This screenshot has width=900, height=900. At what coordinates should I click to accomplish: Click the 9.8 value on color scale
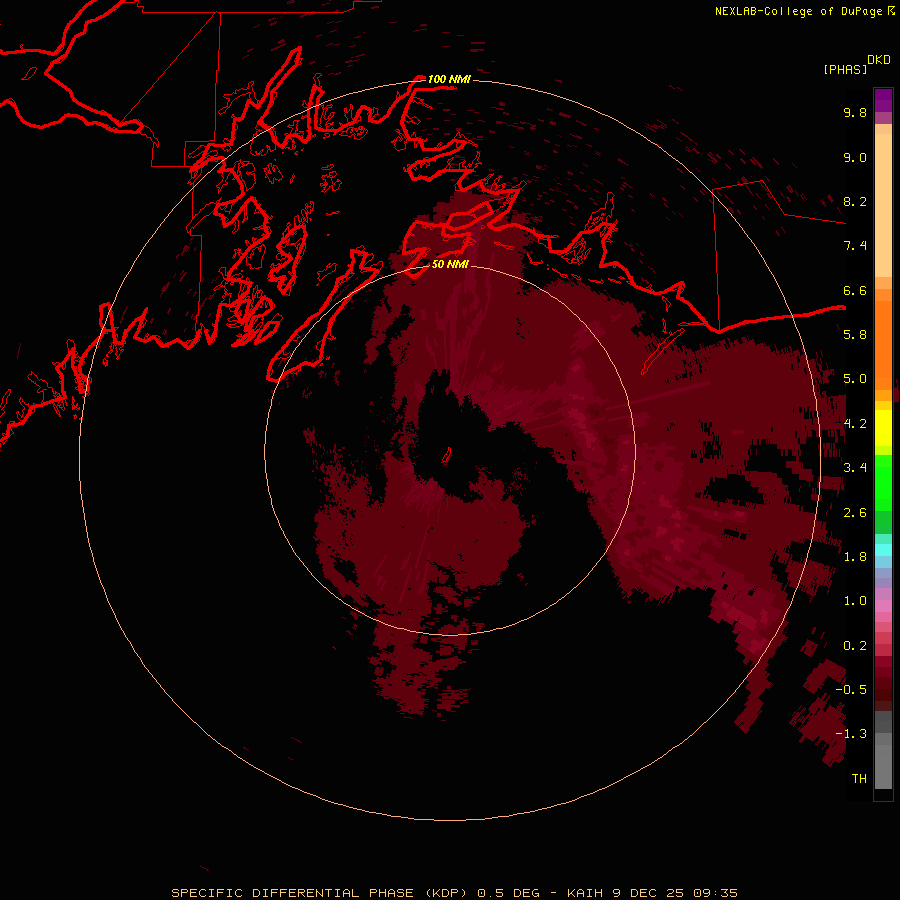[x=855, y=112]
